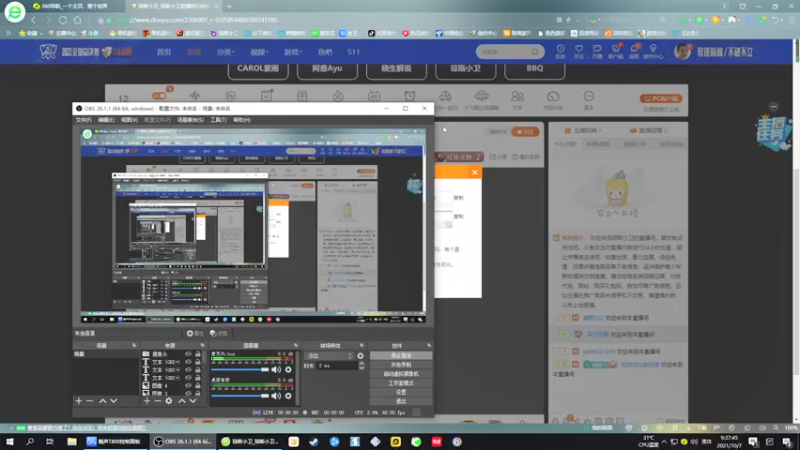Adjust the transition duration stepper arrows

point(361,365)
